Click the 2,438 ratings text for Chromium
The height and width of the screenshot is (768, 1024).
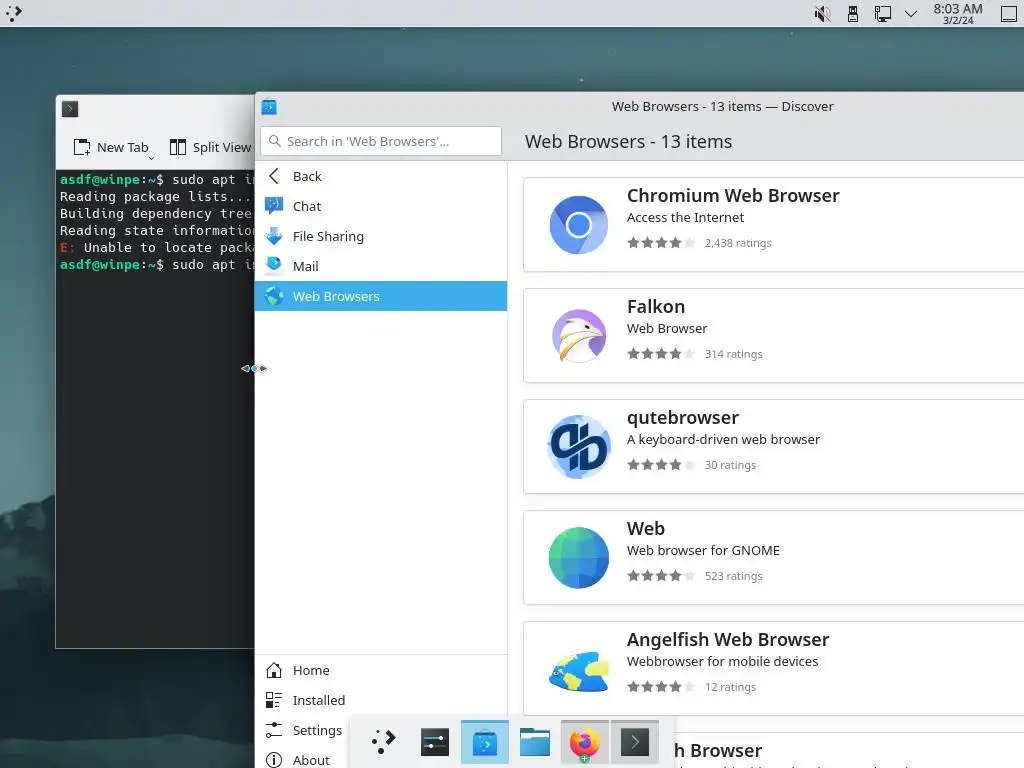coord(738,243)
